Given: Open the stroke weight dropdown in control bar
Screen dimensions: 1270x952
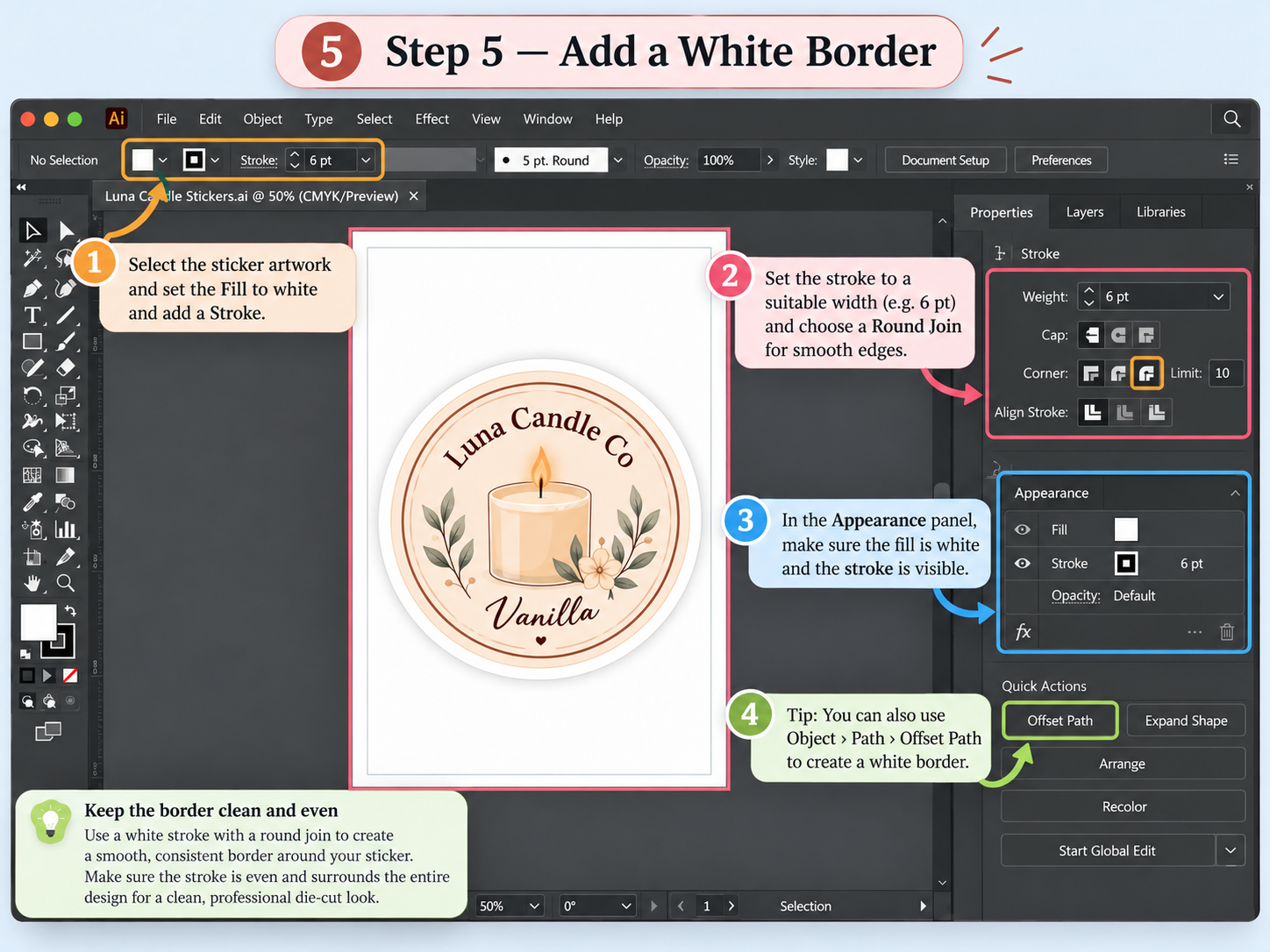Looking at the screenshot, I should (x=366, y=160).
